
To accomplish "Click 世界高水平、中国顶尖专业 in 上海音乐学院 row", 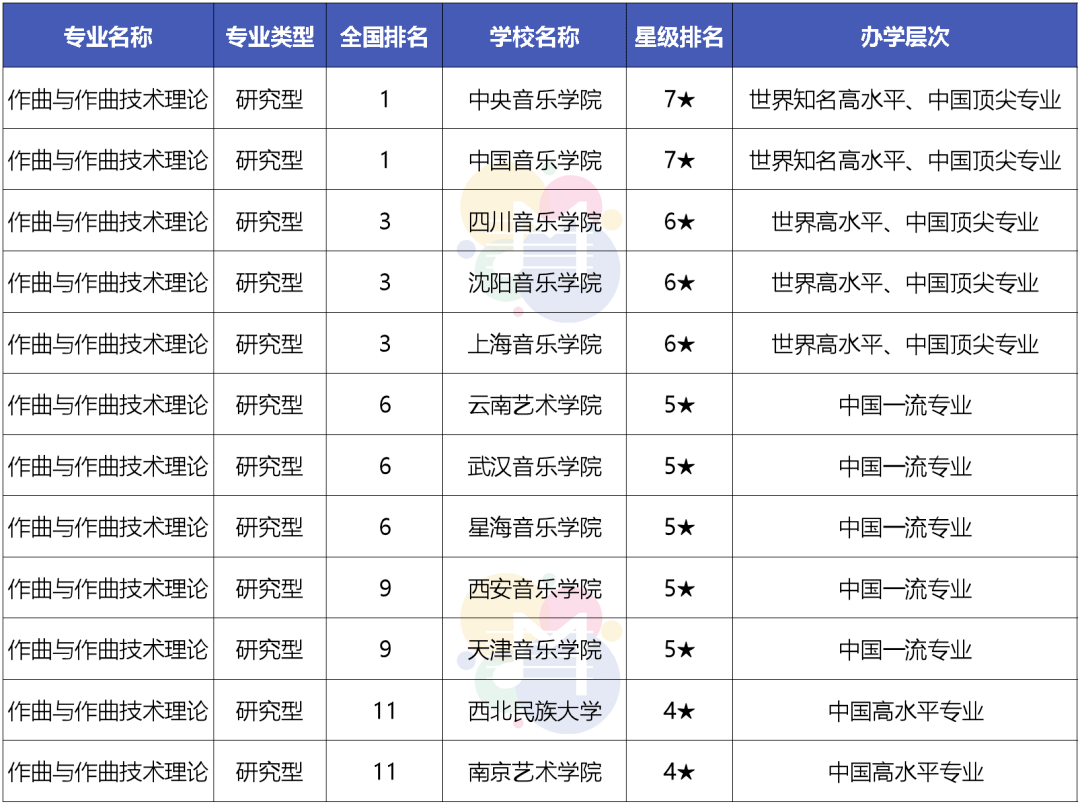I will click(x=905, y=344).
